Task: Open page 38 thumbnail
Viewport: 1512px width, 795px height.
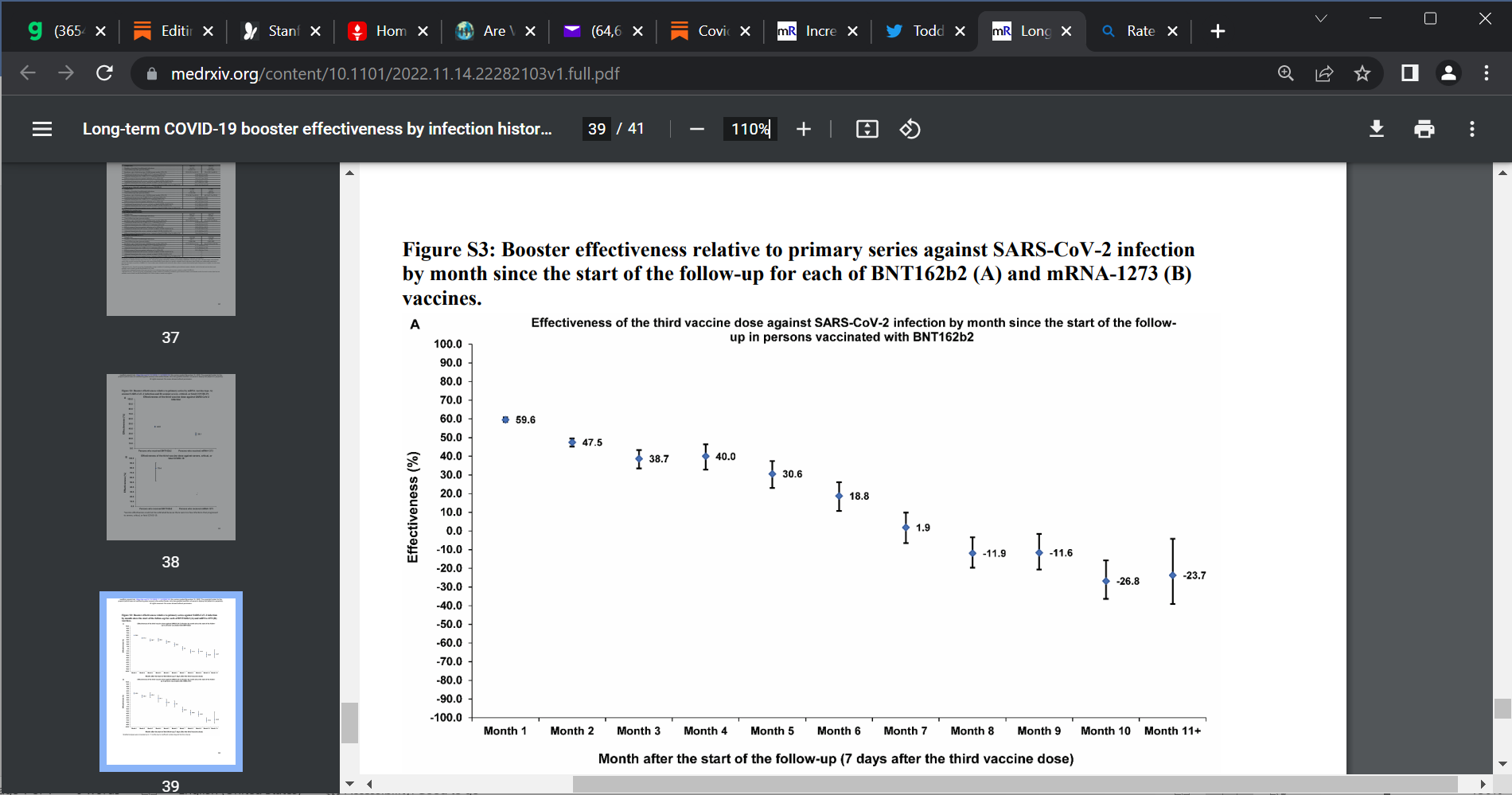Action: pyautogui.click(x=171, y=457)
